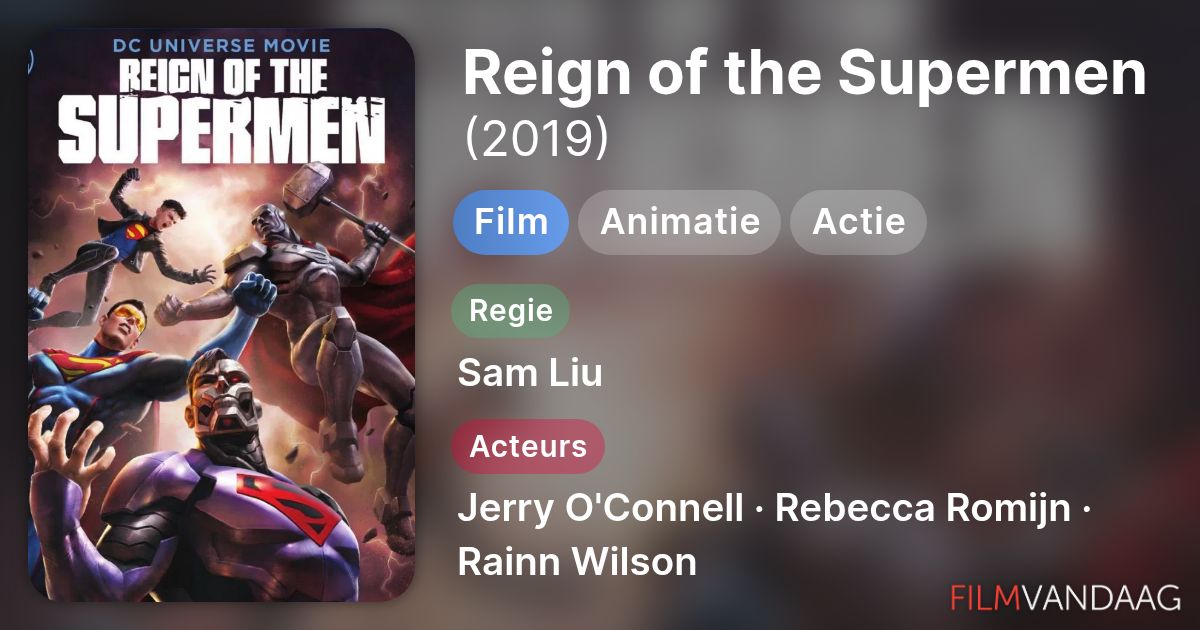Click the Rainn Wilson actor name
The height and width of the screenshot is (630, 1200).
tap(576, 561)
